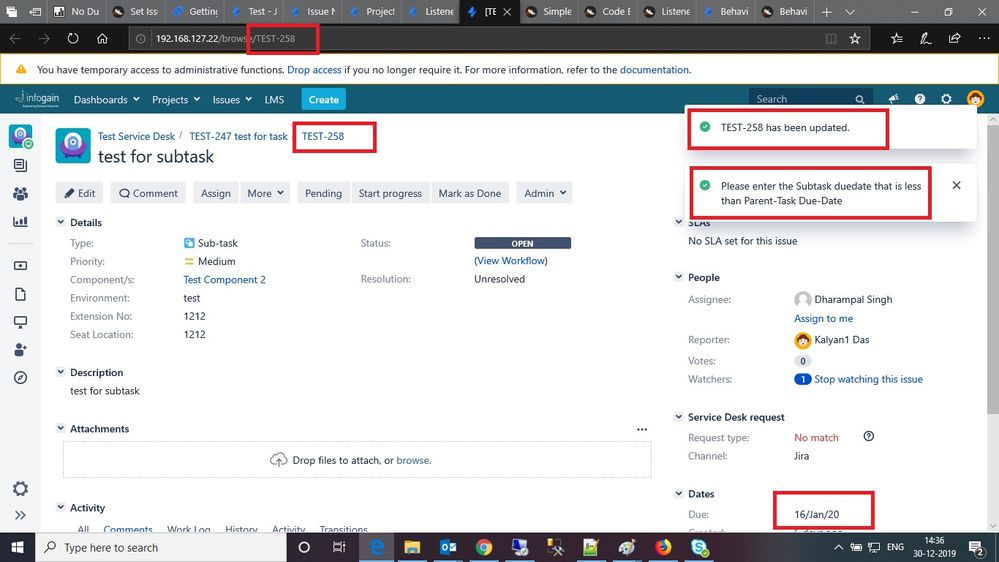This screenshot has width=999, height=562.
Task: Click Stop watching this issue link
Action: tap(868, 379)
